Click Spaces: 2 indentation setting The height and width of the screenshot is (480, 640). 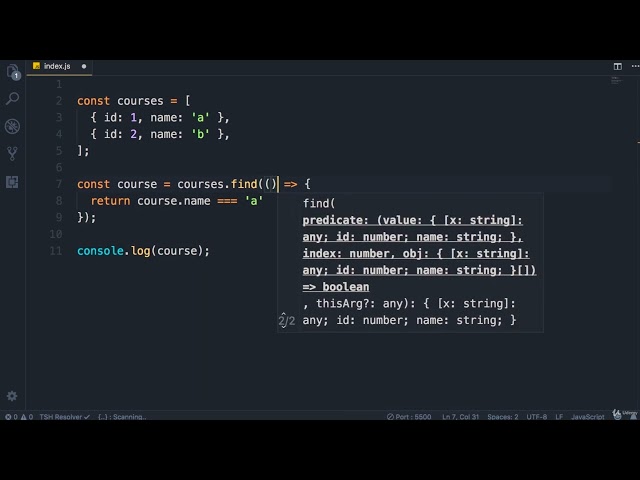[502, 417]
